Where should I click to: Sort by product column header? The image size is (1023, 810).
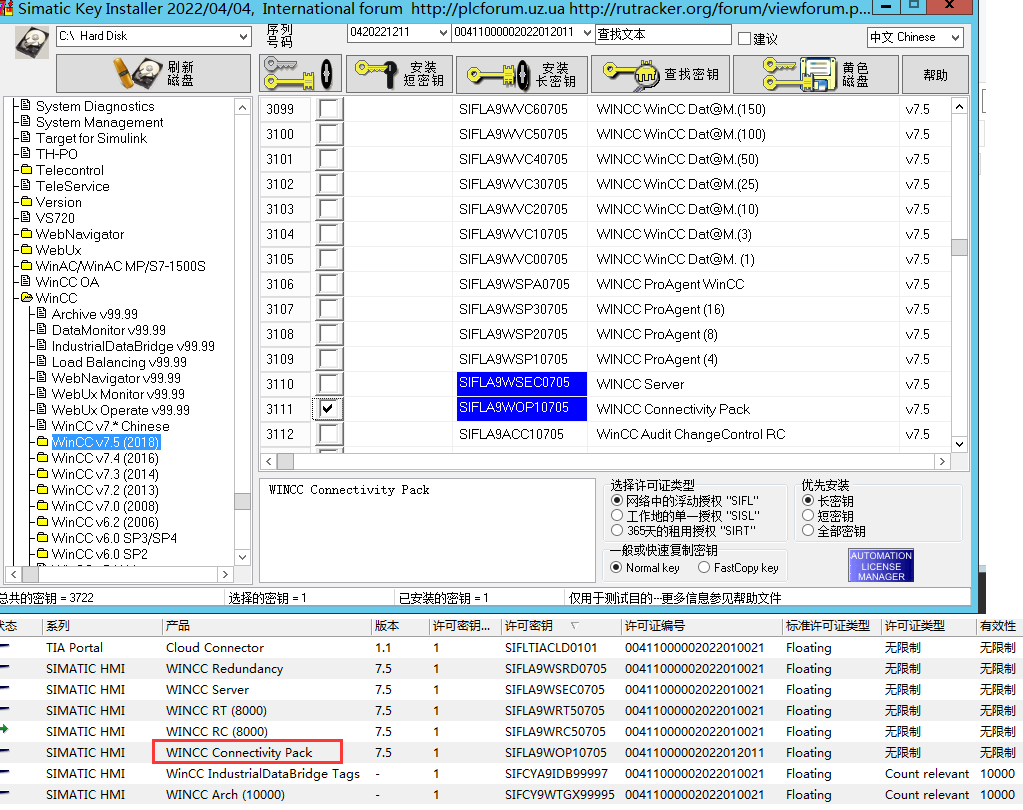[266, 625]
